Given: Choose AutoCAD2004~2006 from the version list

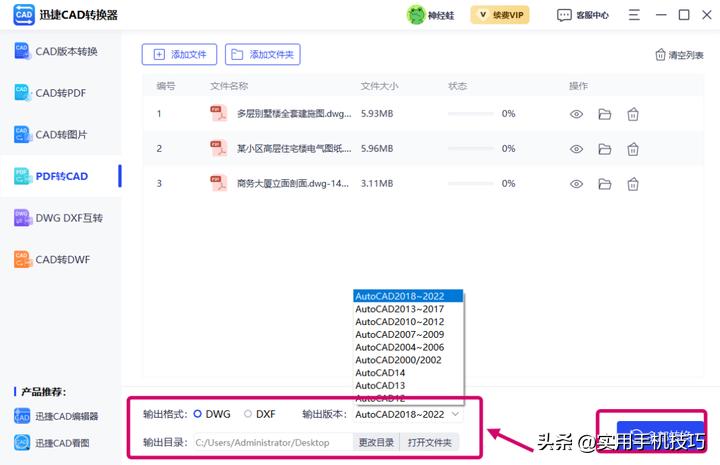Looking at the screenshot, I should point(408,347).
